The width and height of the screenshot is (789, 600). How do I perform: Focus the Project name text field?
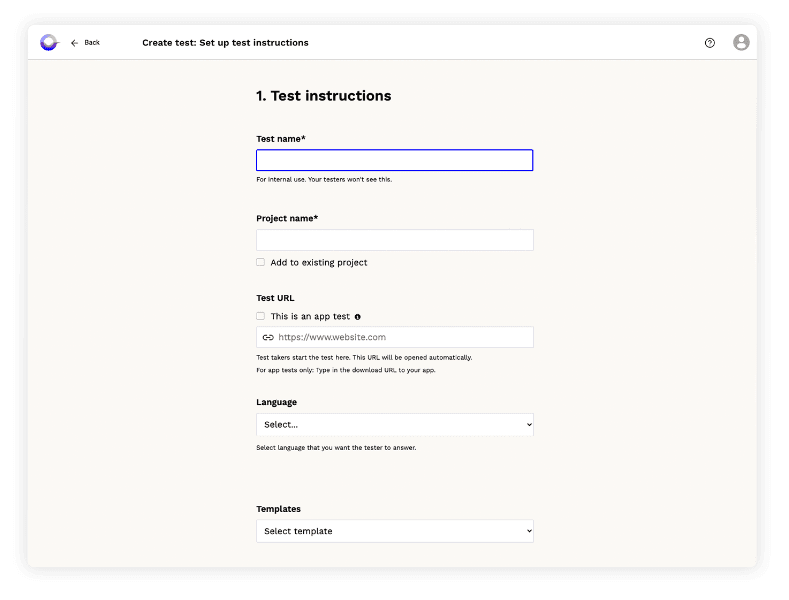coord(394,240)
